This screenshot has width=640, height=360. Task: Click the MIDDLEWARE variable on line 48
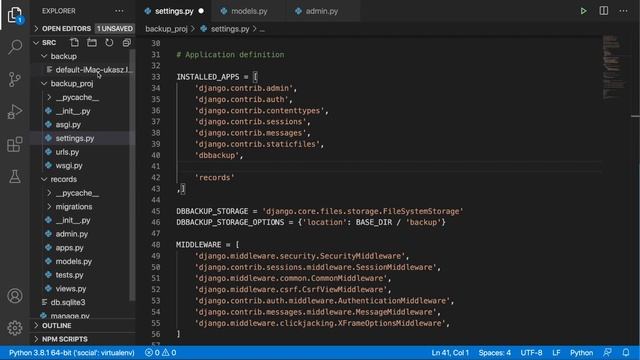point(198,245)
